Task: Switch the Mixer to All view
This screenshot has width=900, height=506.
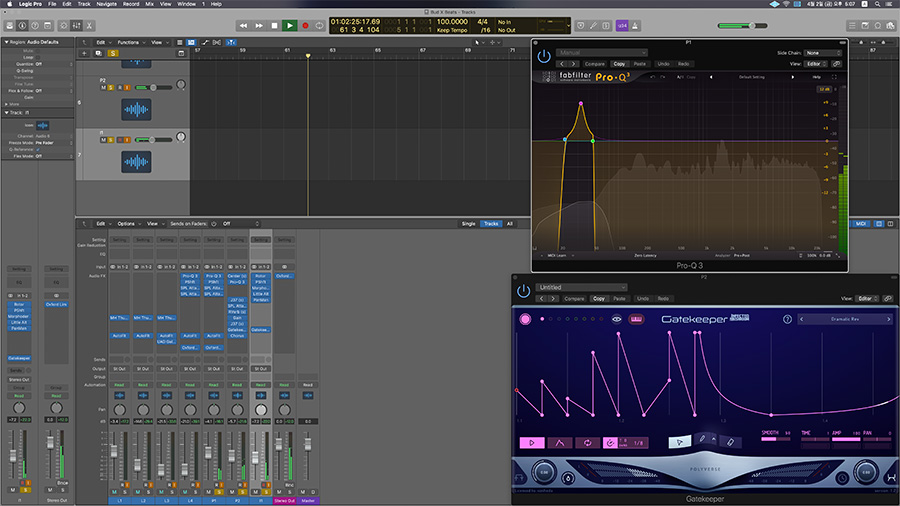Action: (x=509, y=224)
